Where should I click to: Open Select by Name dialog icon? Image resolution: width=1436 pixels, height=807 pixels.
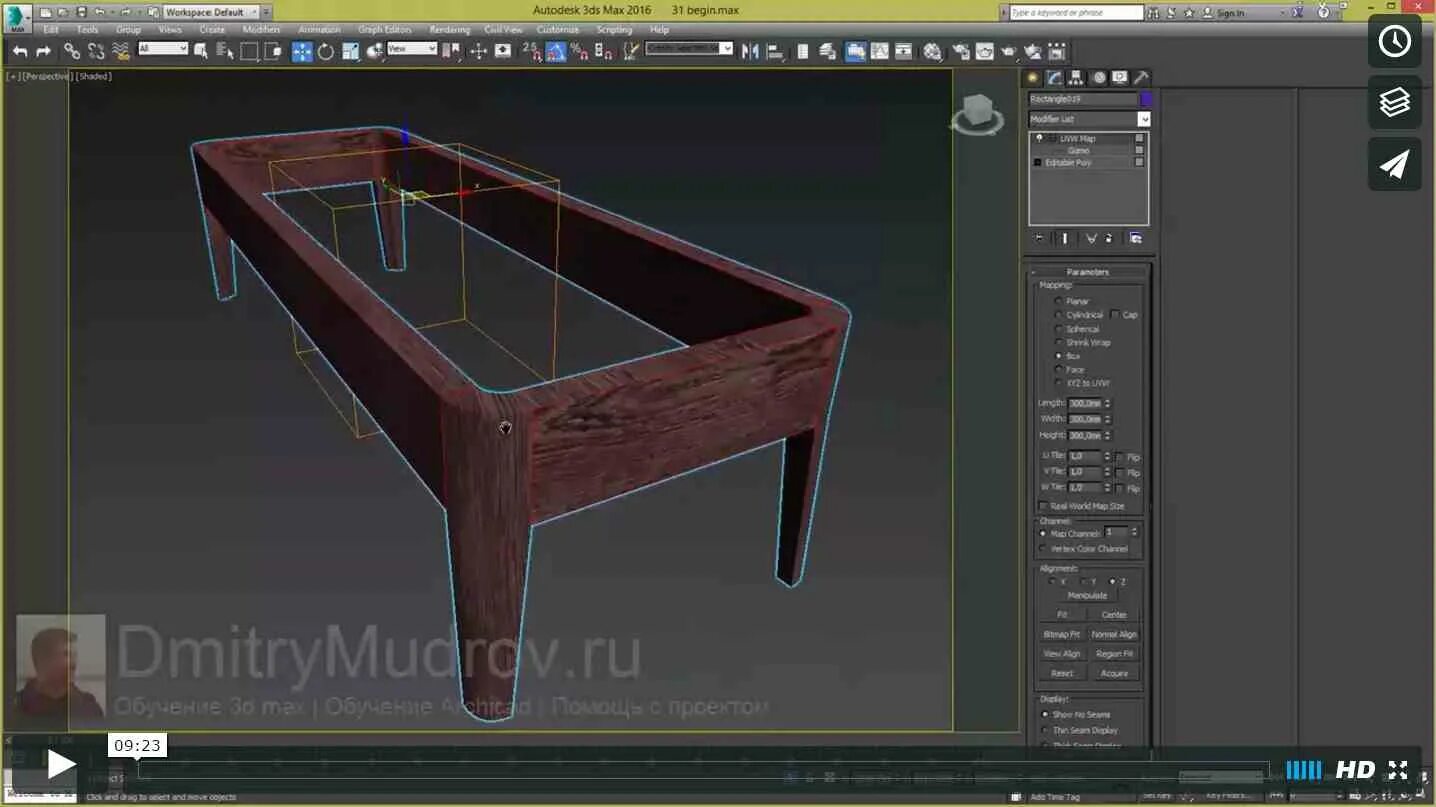coord(225,51)
